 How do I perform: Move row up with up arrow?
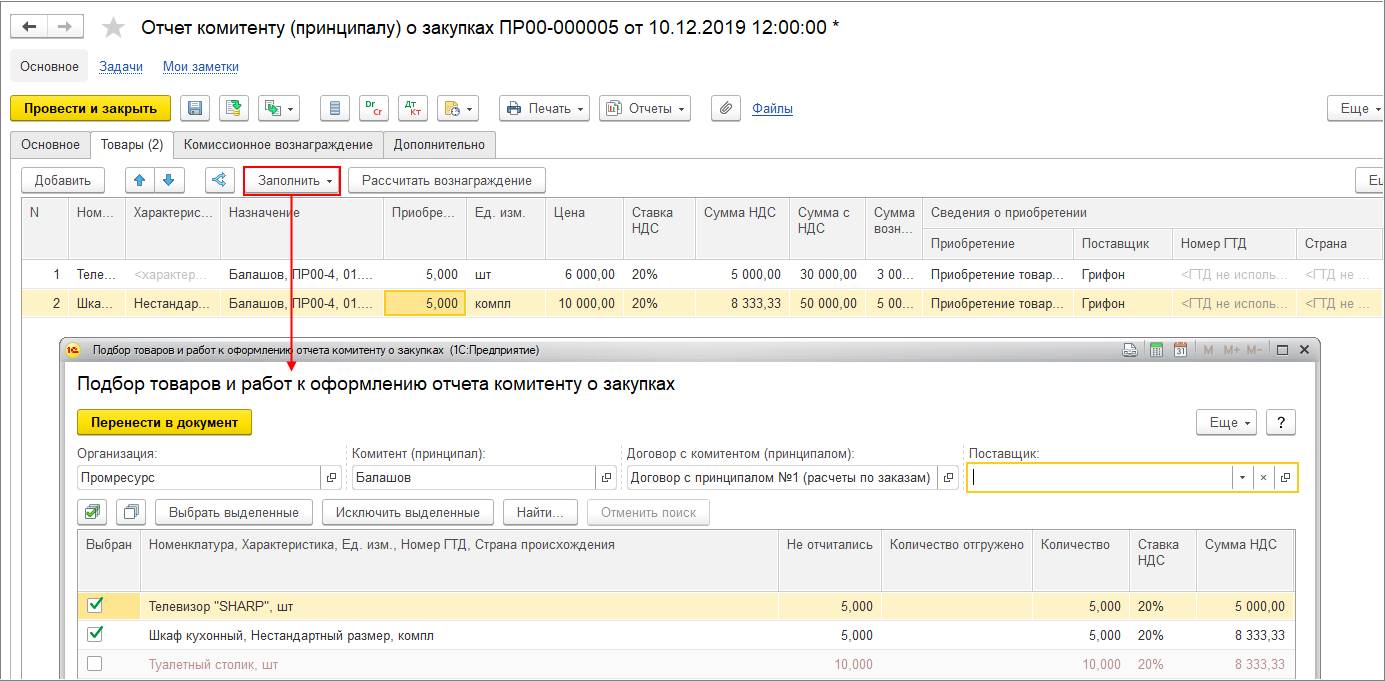[140, 180]
